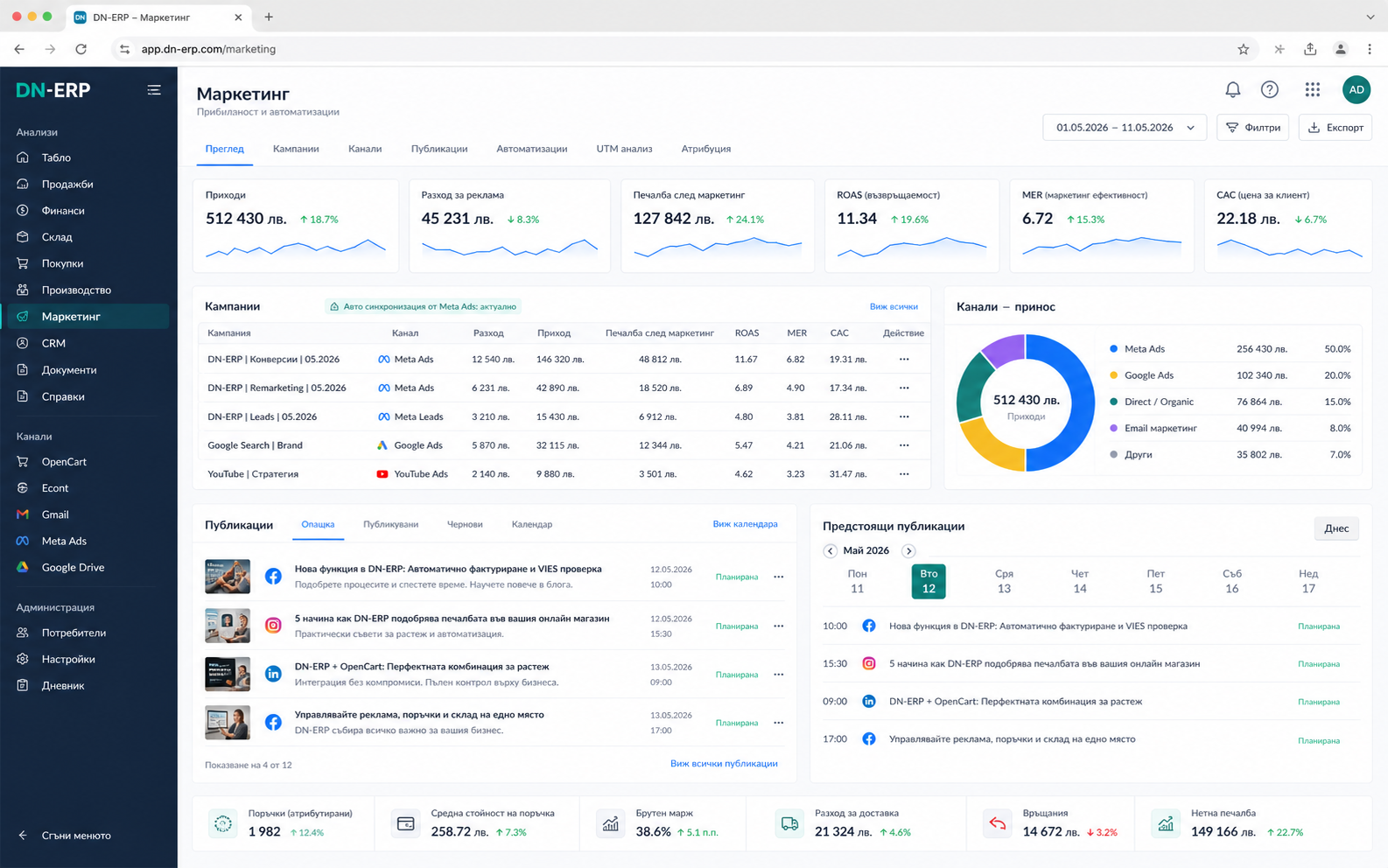Open the Автоматизации tab
This screenshot has height=868, width=1388.
532,149
